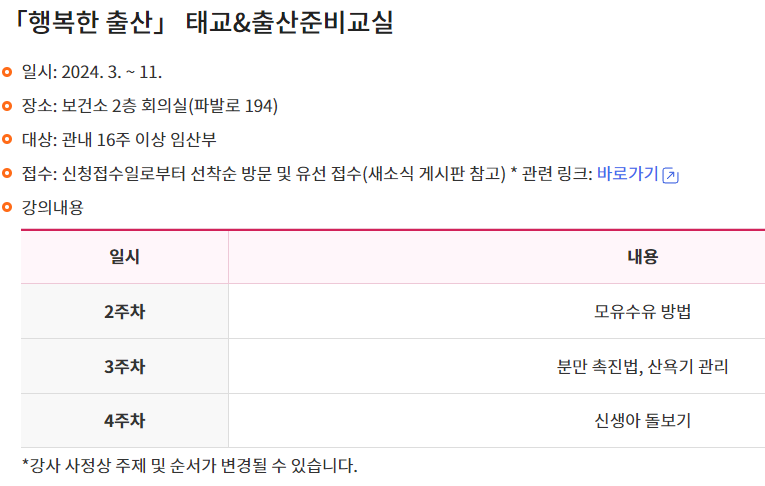
Task: Select the 2주차 row header
Action: (x=124, y=311)
